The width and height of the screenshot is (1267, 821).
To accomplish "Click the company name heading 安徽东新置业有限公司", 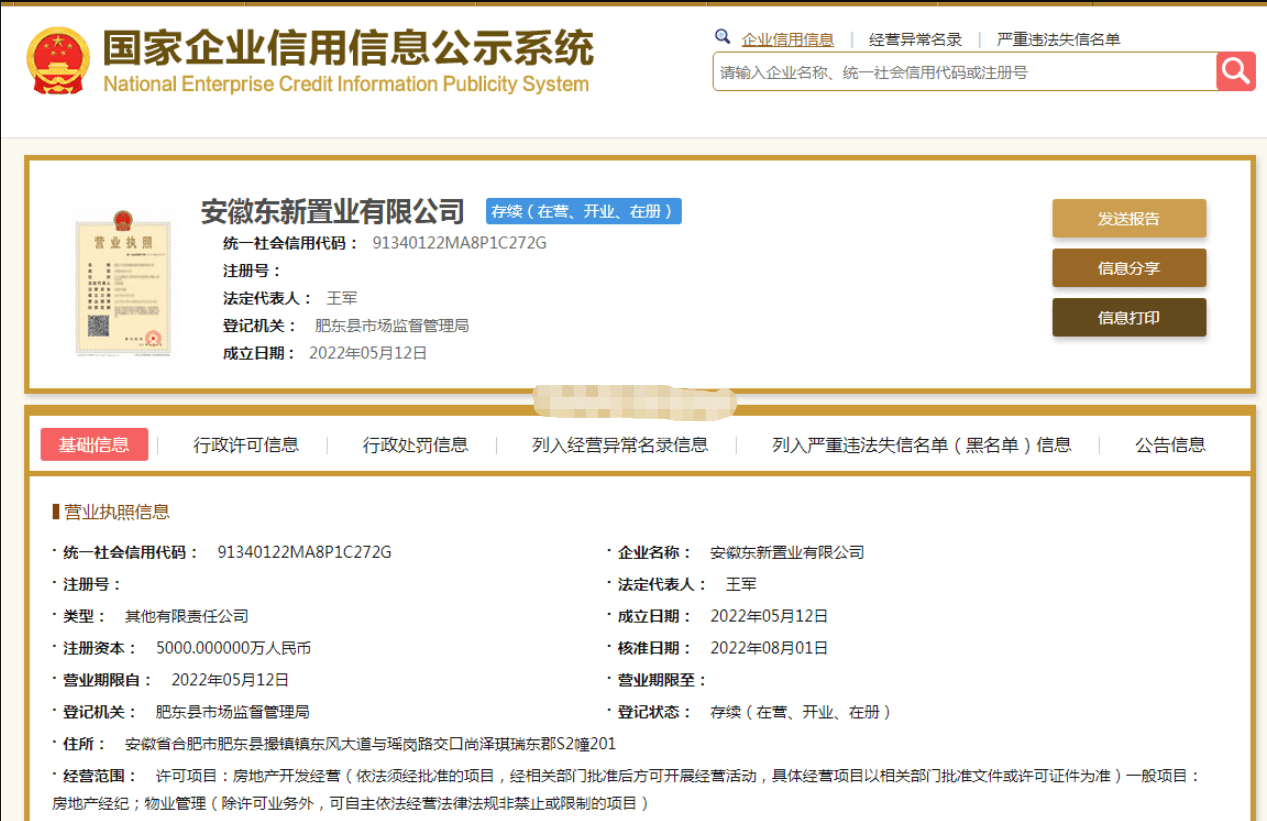I will tap(333, 212).
